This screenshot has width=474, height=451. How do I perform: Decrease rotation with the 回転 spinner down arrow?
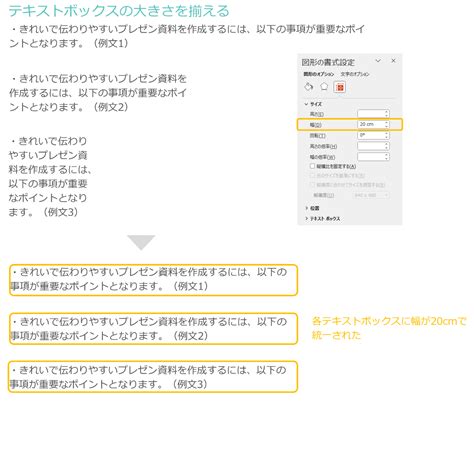pos(387,137)
